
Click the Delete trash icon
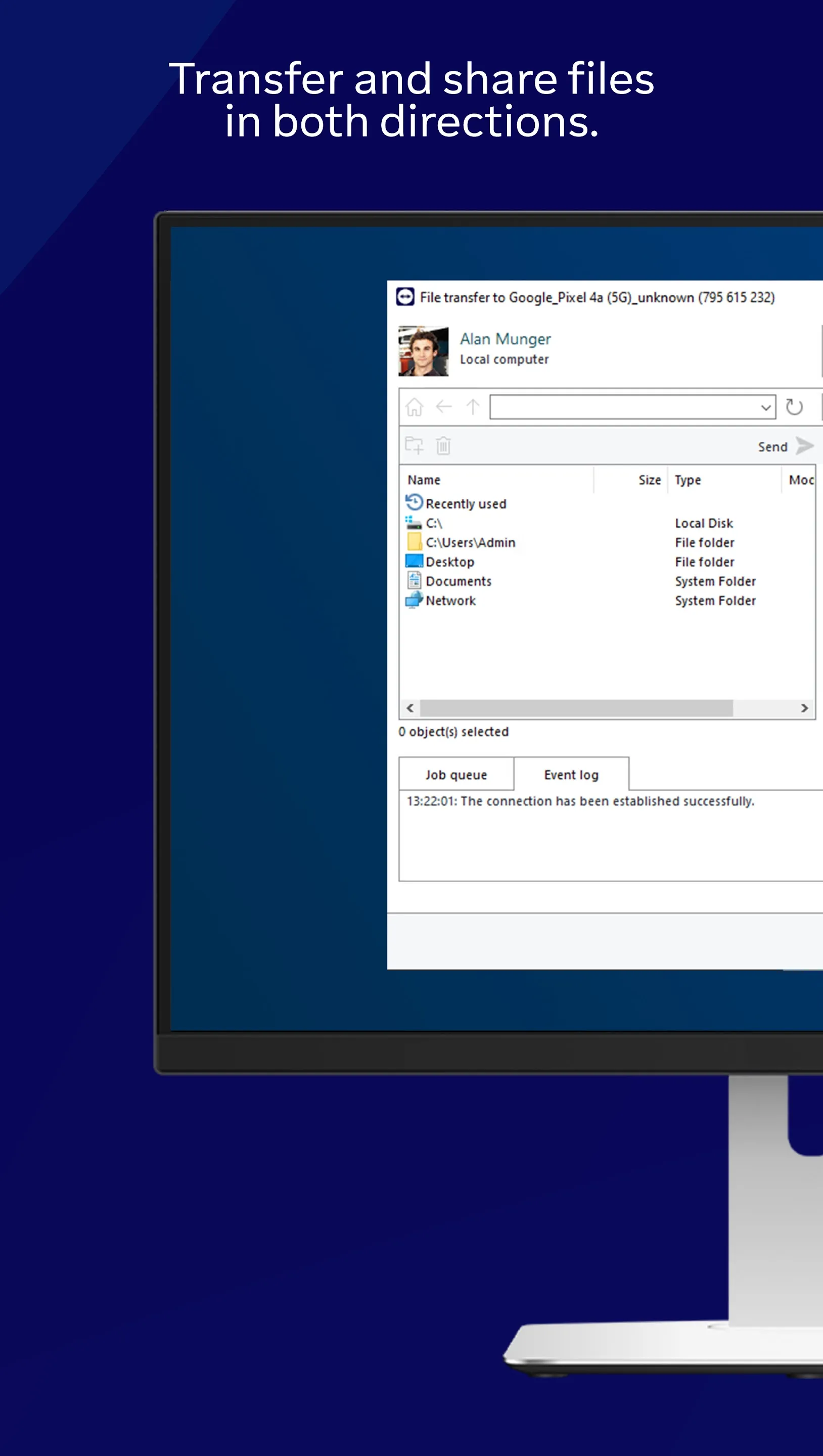point(443,446)
